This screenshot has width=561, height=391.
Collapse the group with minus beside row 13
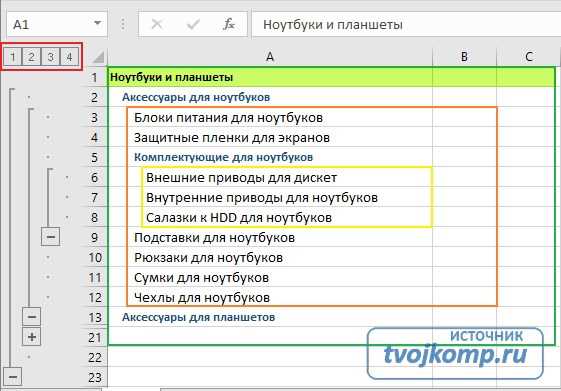click(x=31, y=317)
